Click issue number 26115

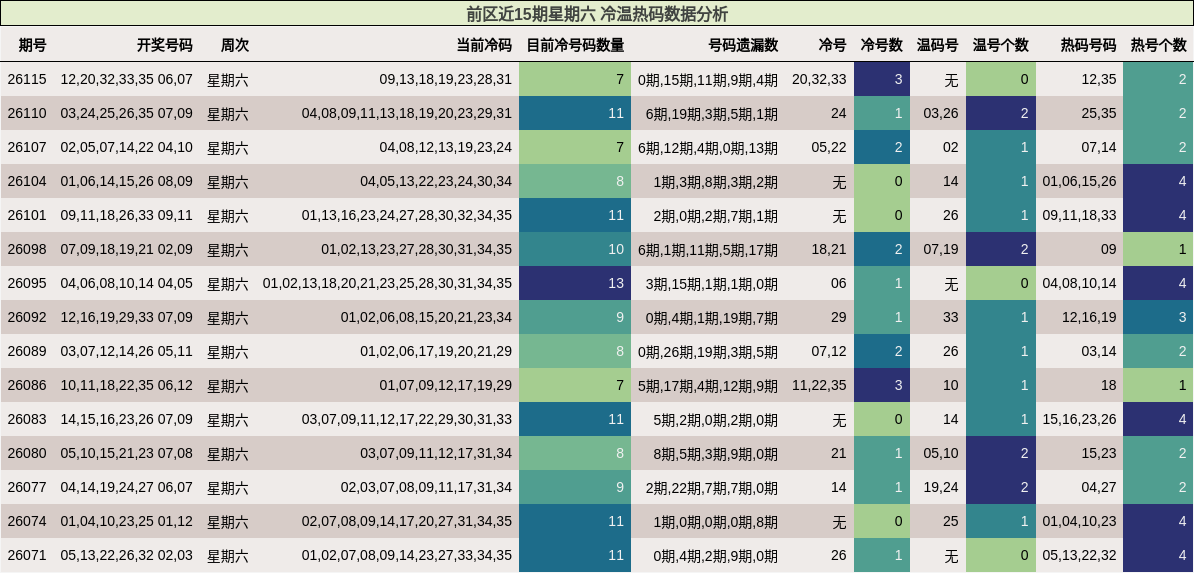point(27,79)
